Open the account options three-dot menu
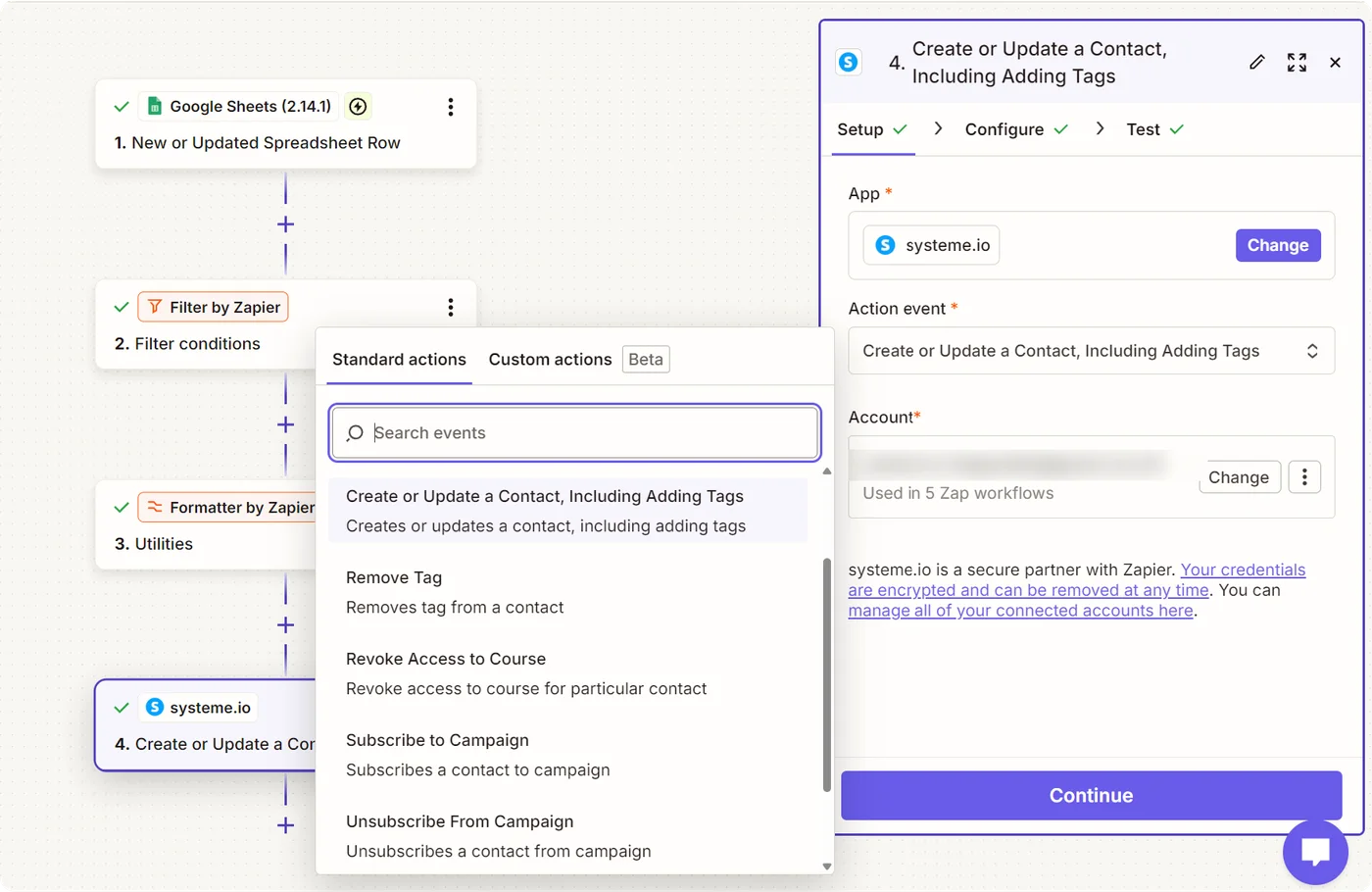1372x892 pixels. click(1304, 477)
